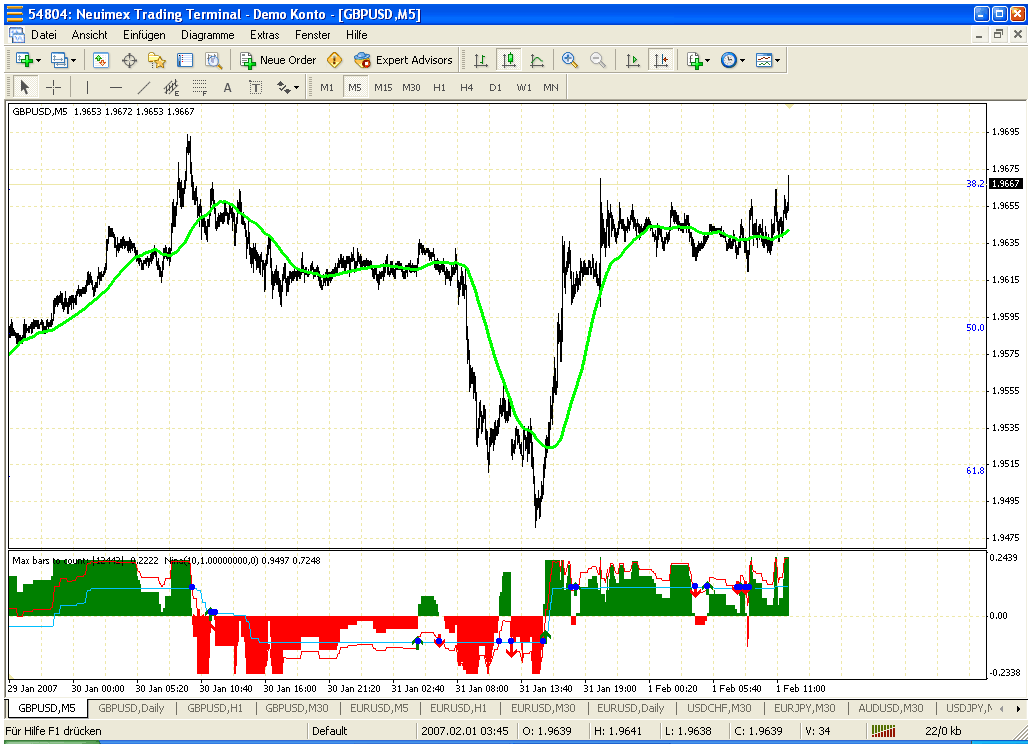Open the Diagramme menu
Viewport: 1032px width, 744px height.
pos(207,34)
